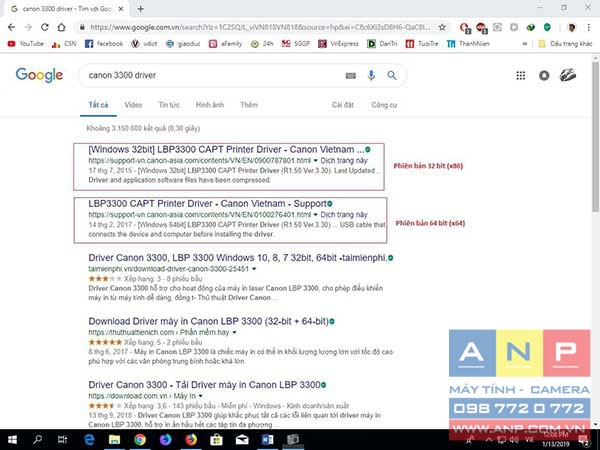600x450 pixels.
Task: Open the browser home page icon
Action: coord(62,27)
